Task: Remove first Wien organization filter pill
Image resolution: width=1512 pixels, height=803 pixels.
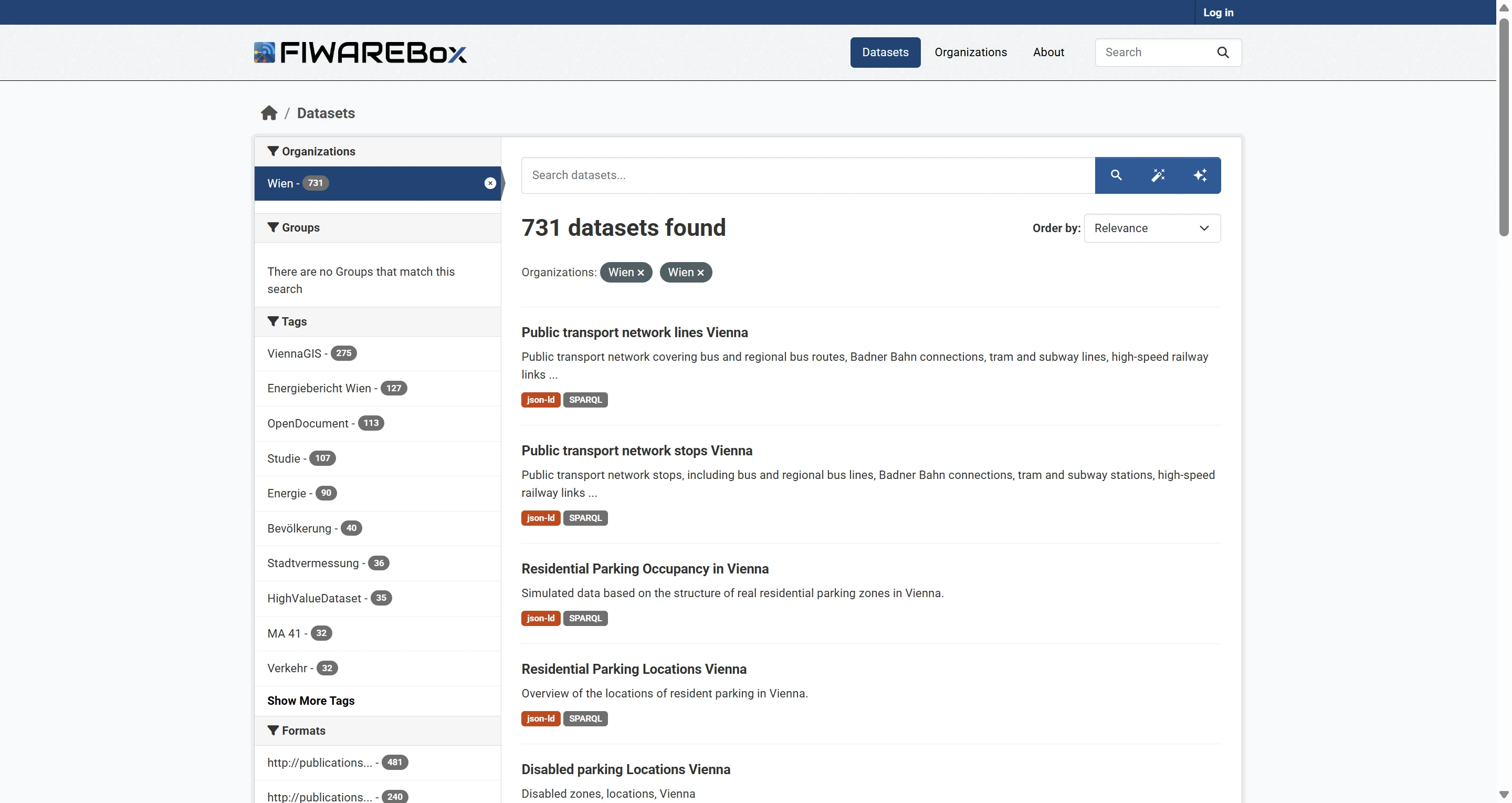Action: click(641, 273)
